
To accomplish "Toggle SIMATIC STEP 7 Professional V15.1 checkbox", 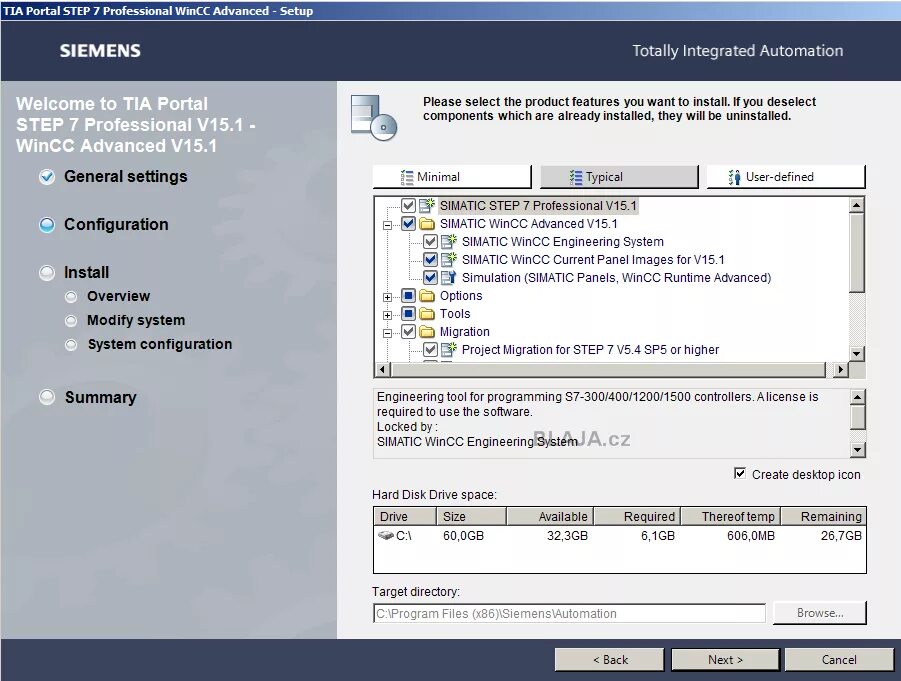I will click(x=408, y=205).
